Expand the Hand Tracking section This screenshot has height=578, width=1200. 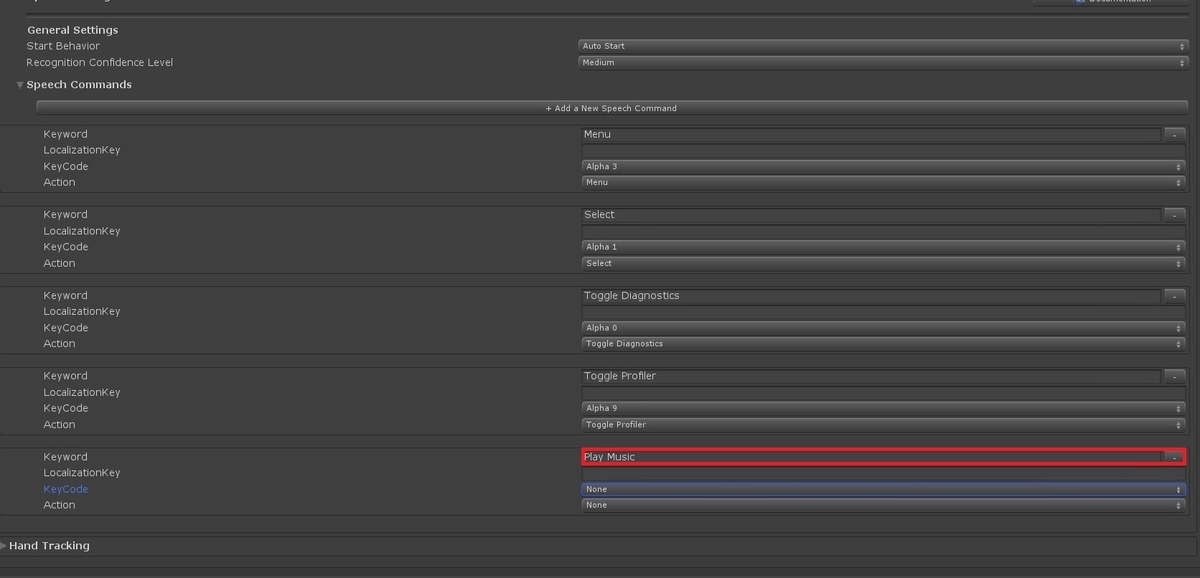tap(4, 546)
